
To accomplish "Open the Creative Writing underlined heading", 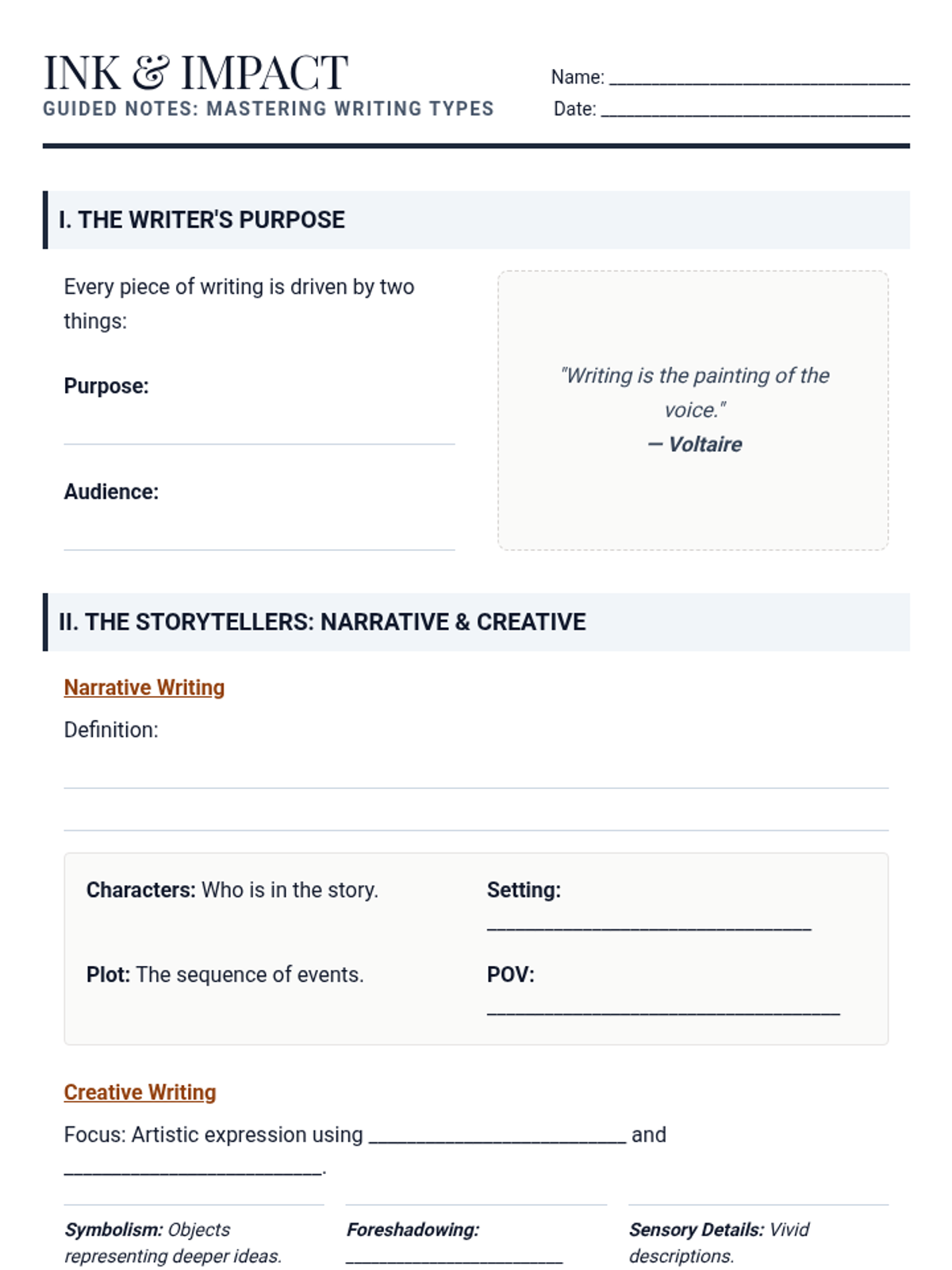I will coord(140,1092).
